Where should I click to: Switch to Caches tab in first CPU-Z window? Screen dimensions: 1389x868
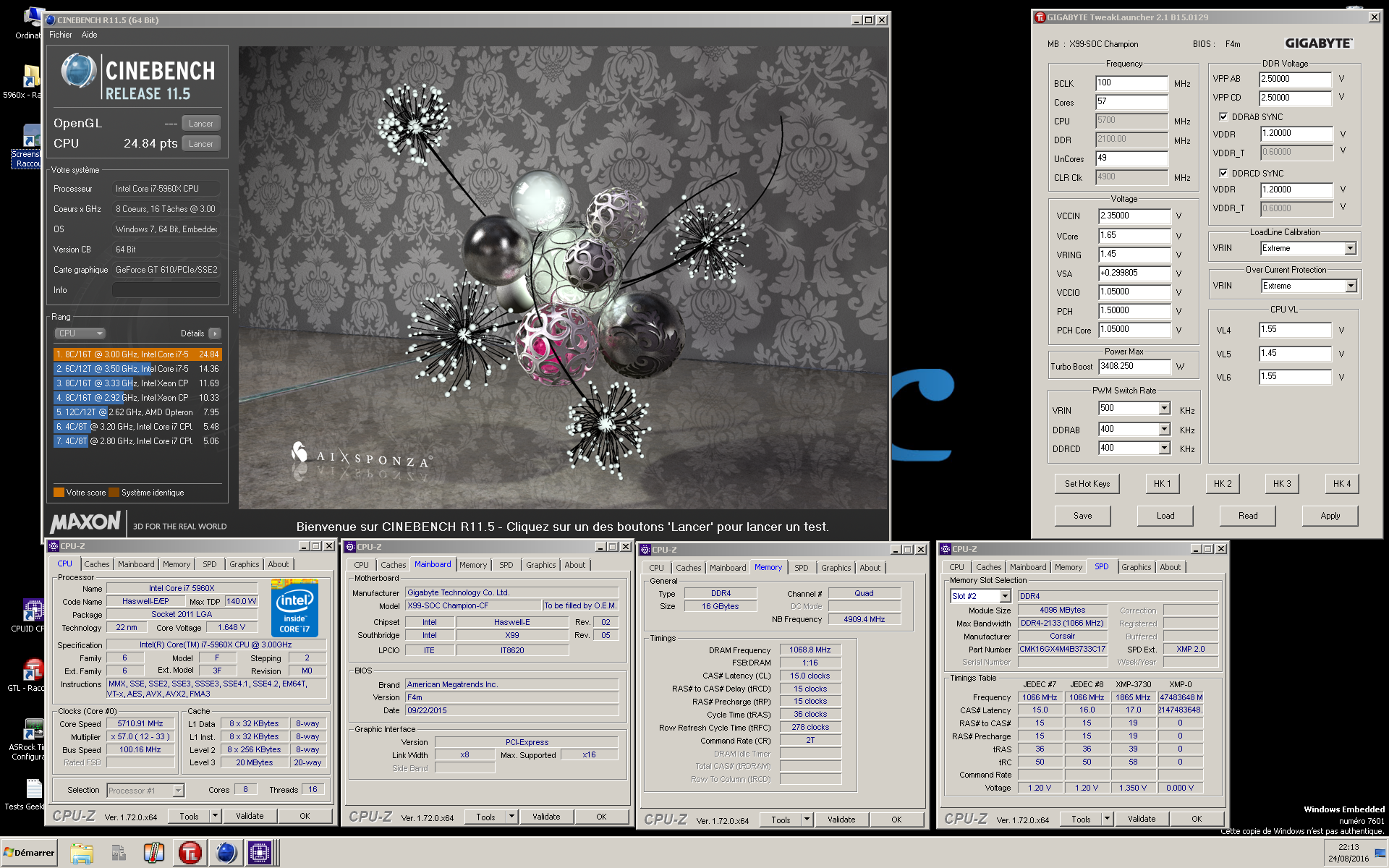96,564
